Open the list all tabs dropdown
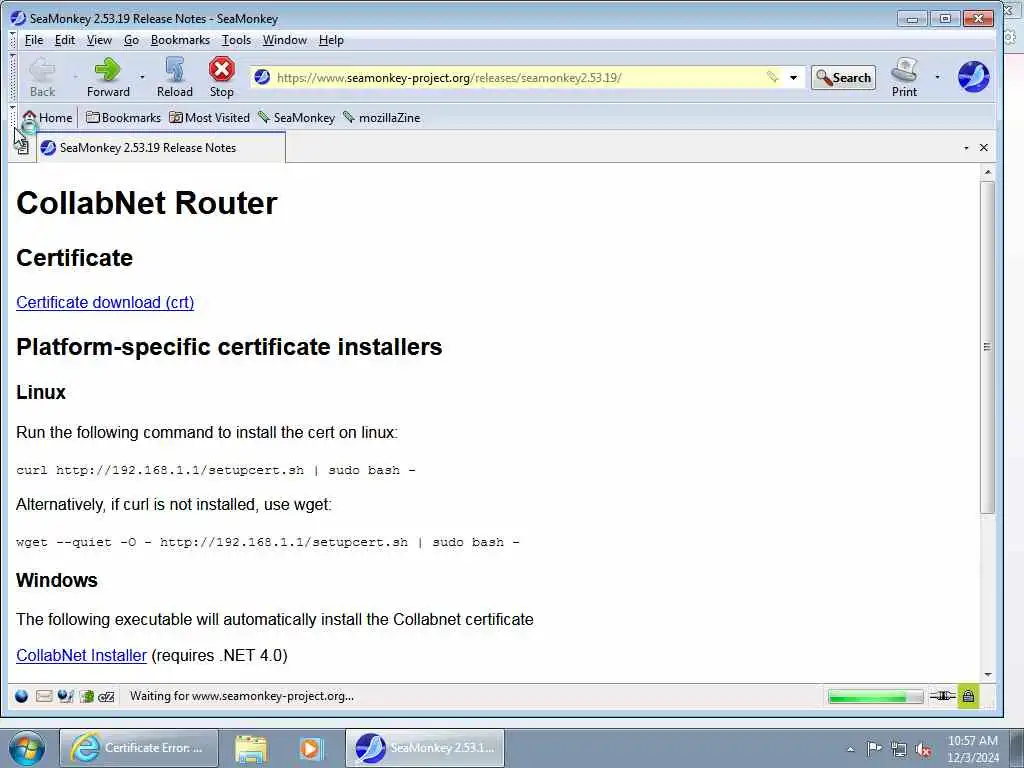 pyautogui.click(x=966, y=148)
